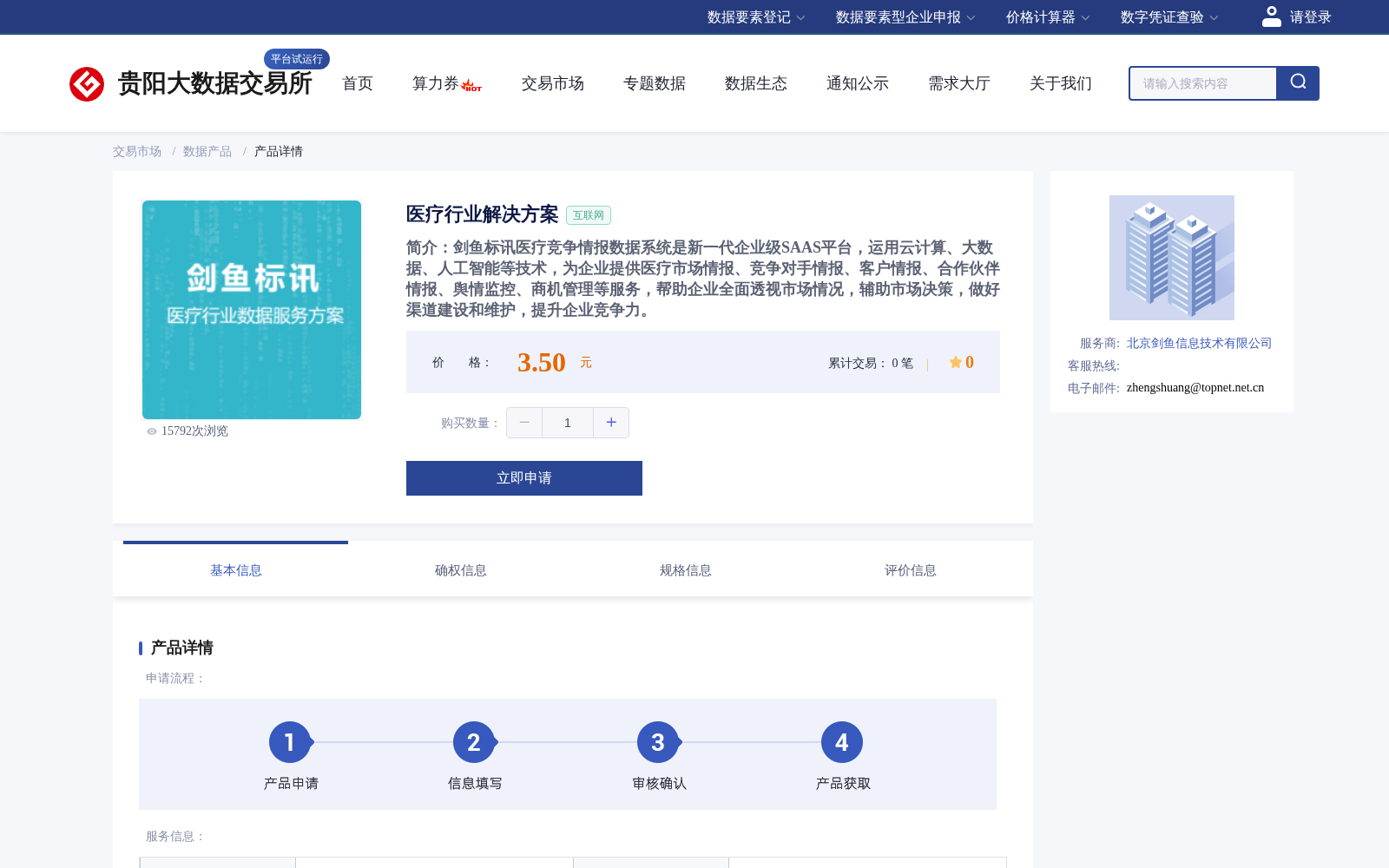Open the 算力券 nav item

tap(436, 83)
